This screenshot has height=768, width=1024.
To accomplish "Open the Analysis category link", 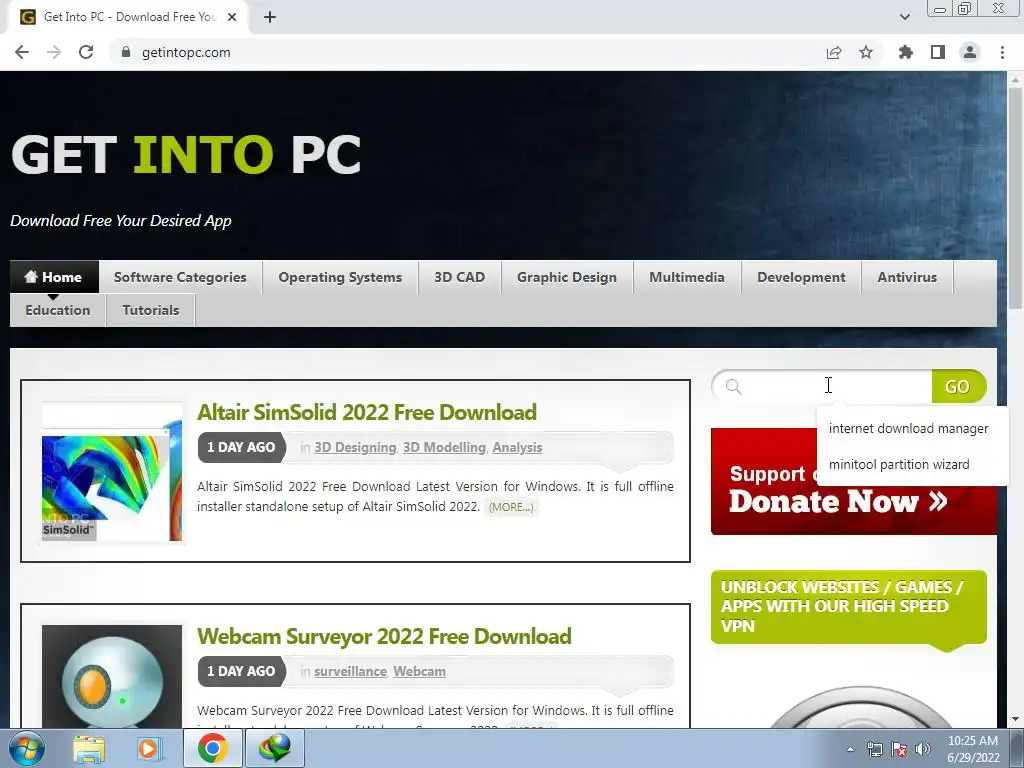I will coord(517,447).
